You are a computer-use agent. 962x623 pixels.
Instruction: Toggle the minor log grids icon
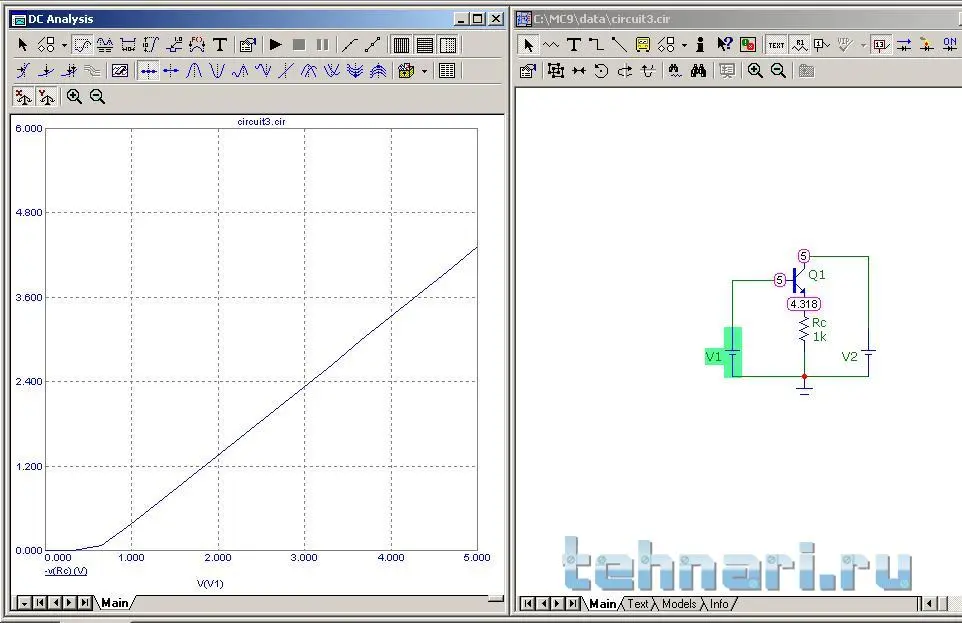tap(448, 45)
